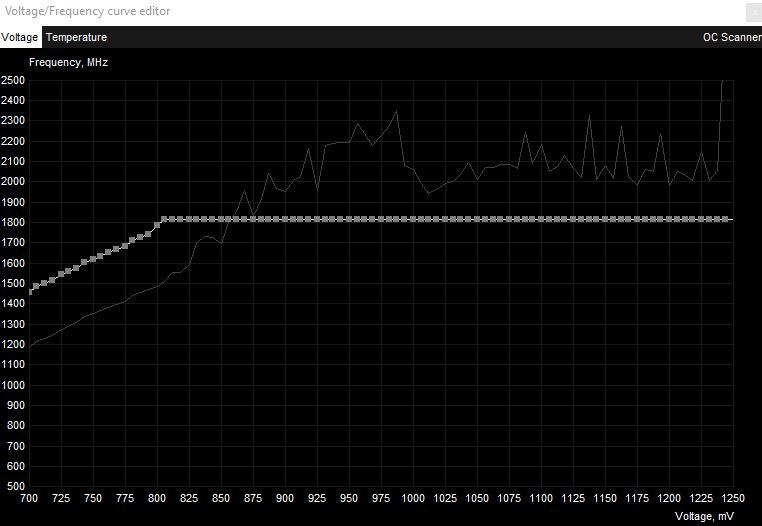This screenshot has width=762, height=526.
Task: Click the 600 frequency axis label
Action: pos(15,466)
